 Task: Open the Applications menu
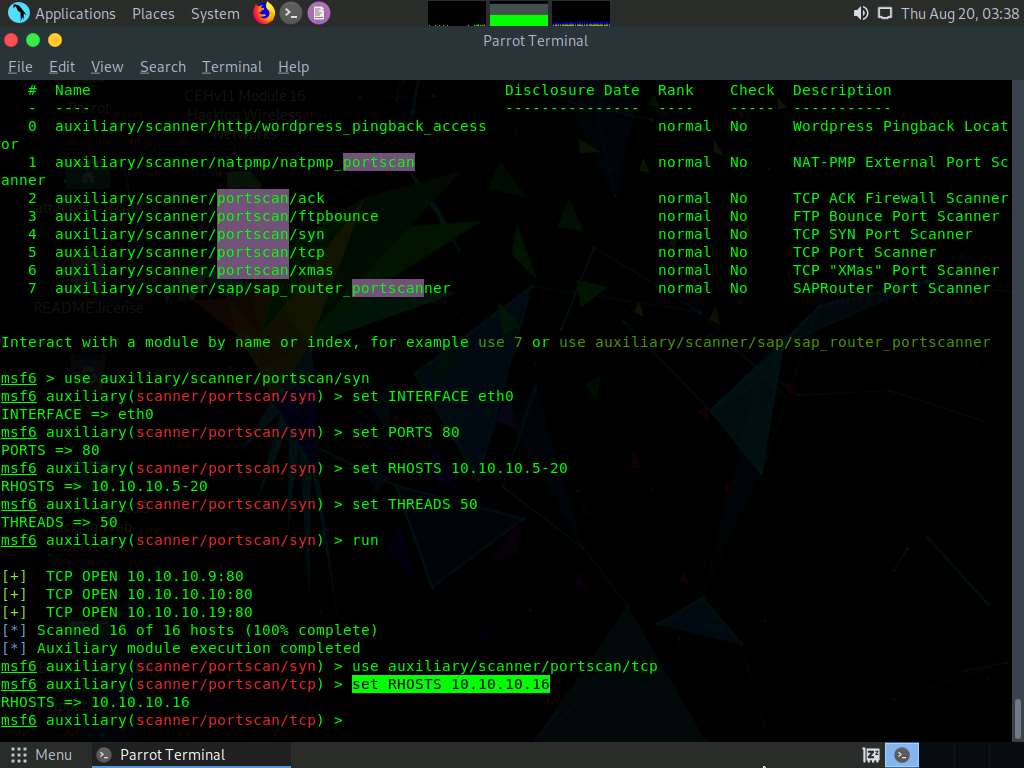75,14
